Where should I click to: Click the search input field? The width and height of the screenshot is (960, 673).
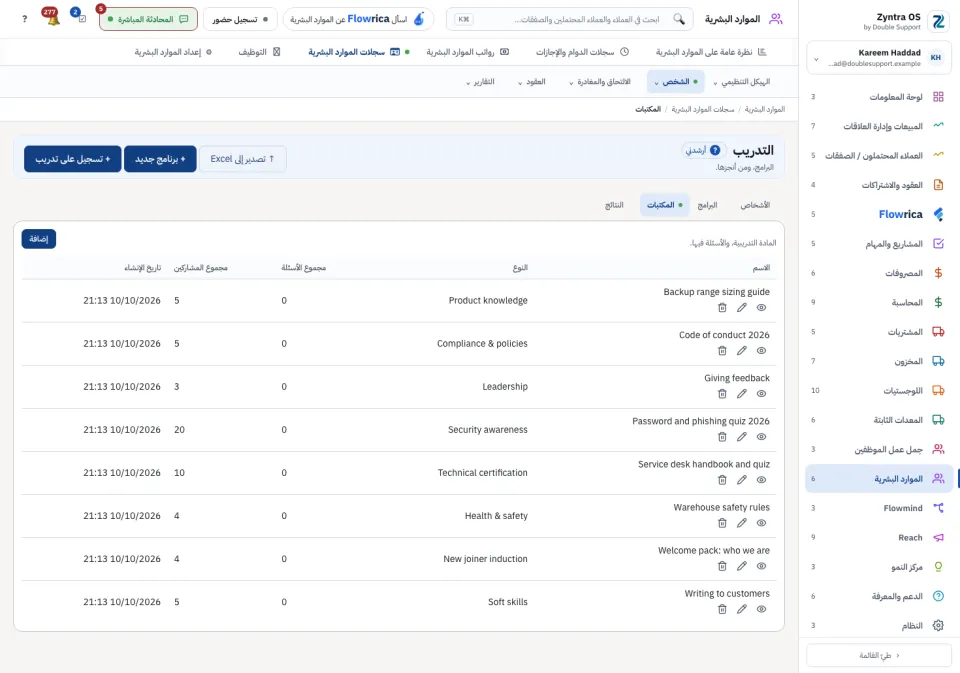pos(570,19)
